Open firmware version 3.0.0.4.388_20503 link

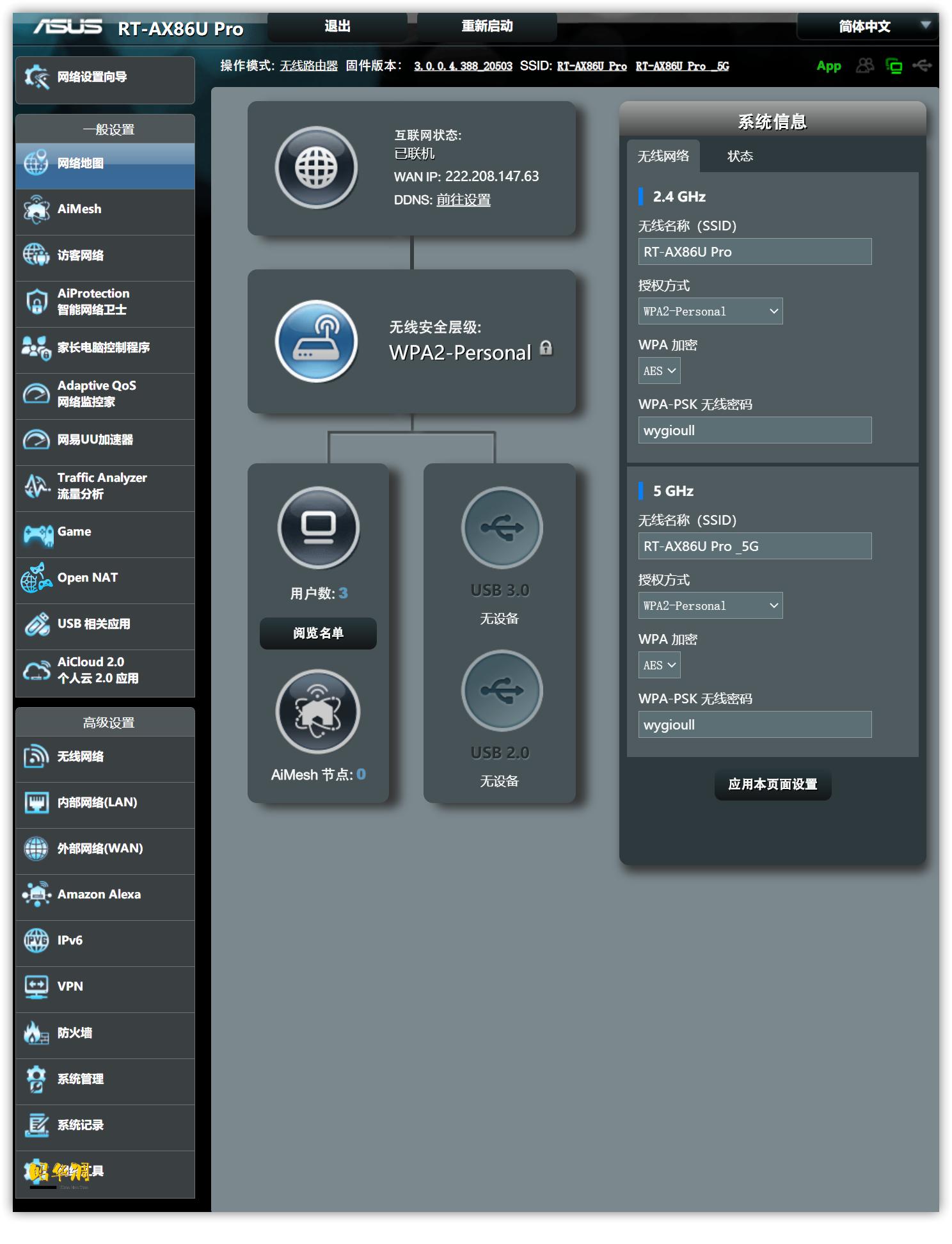click(x=463, y=66)
